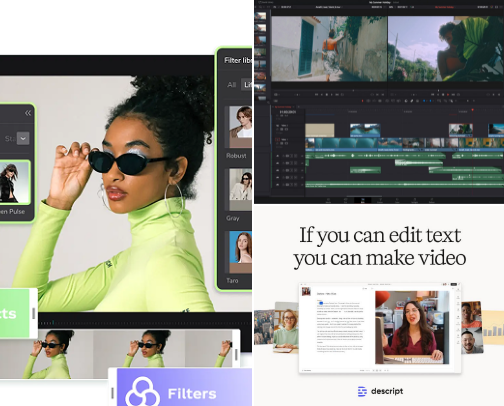Open red timeline name dropdown above viewer
The width and height of the screenshot is (504, 406).
[x=445, y=7]
